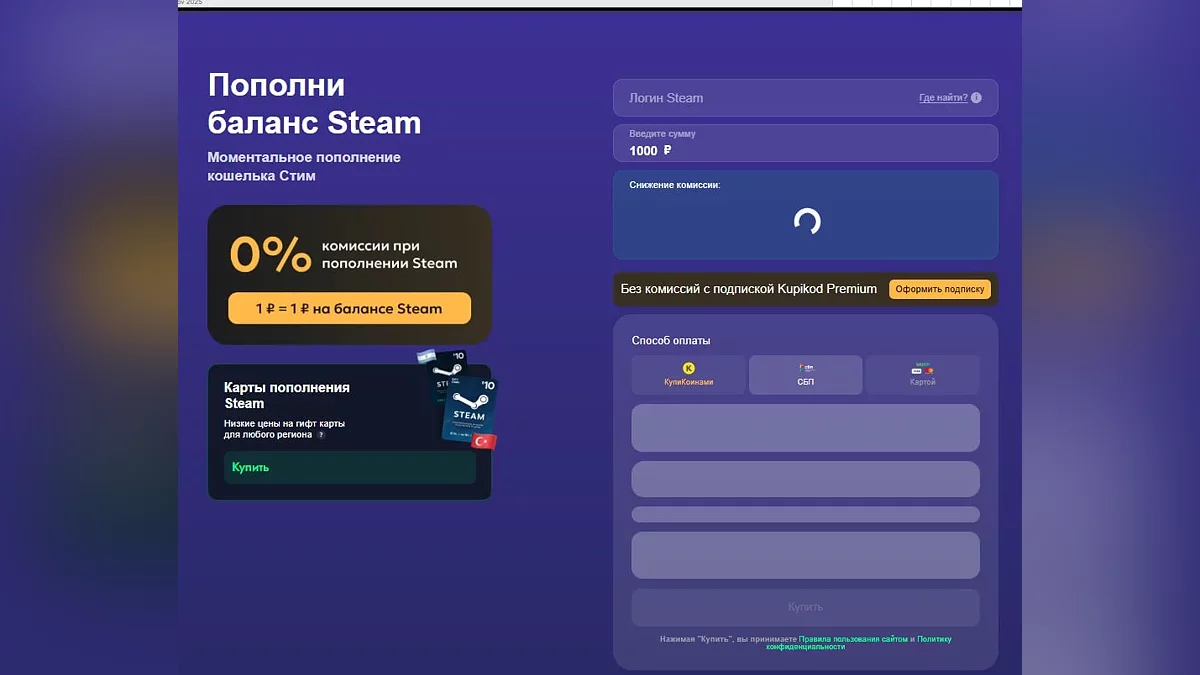Screen dimensions: 1200x675
Task: Open Политику конфиденциальности link
Action: [859, 642]
